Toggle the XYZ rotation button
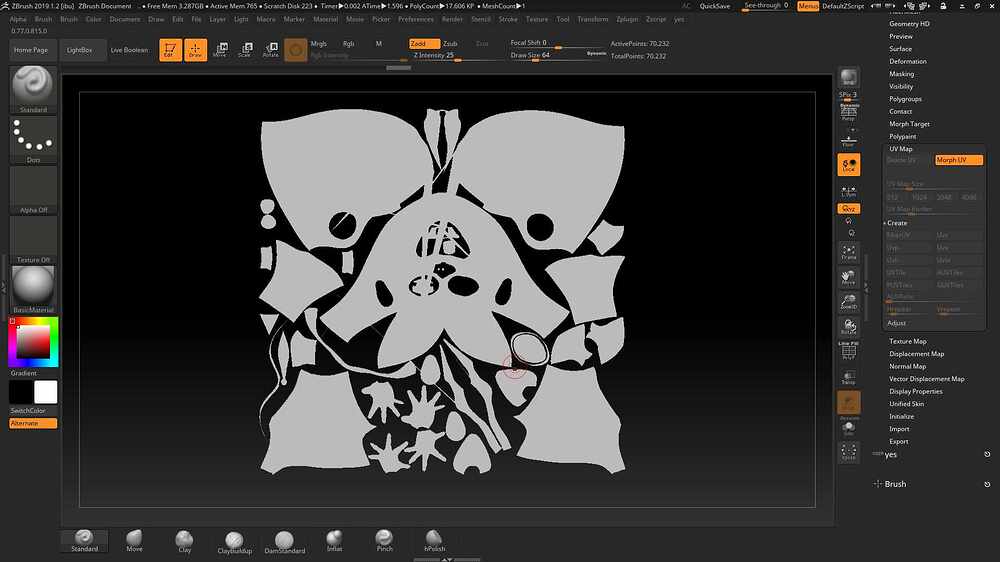 coord(848,209)
